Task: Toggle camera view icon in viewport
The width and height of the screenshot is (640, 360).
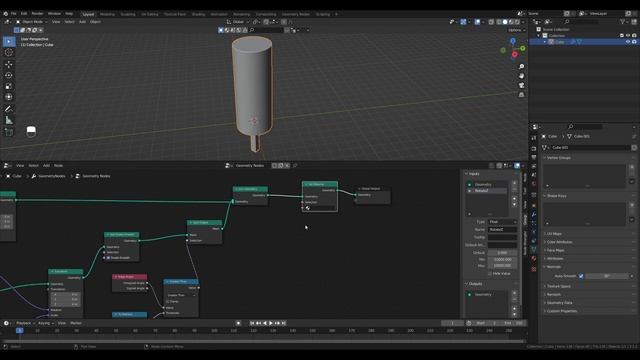Action: point(521,85)
